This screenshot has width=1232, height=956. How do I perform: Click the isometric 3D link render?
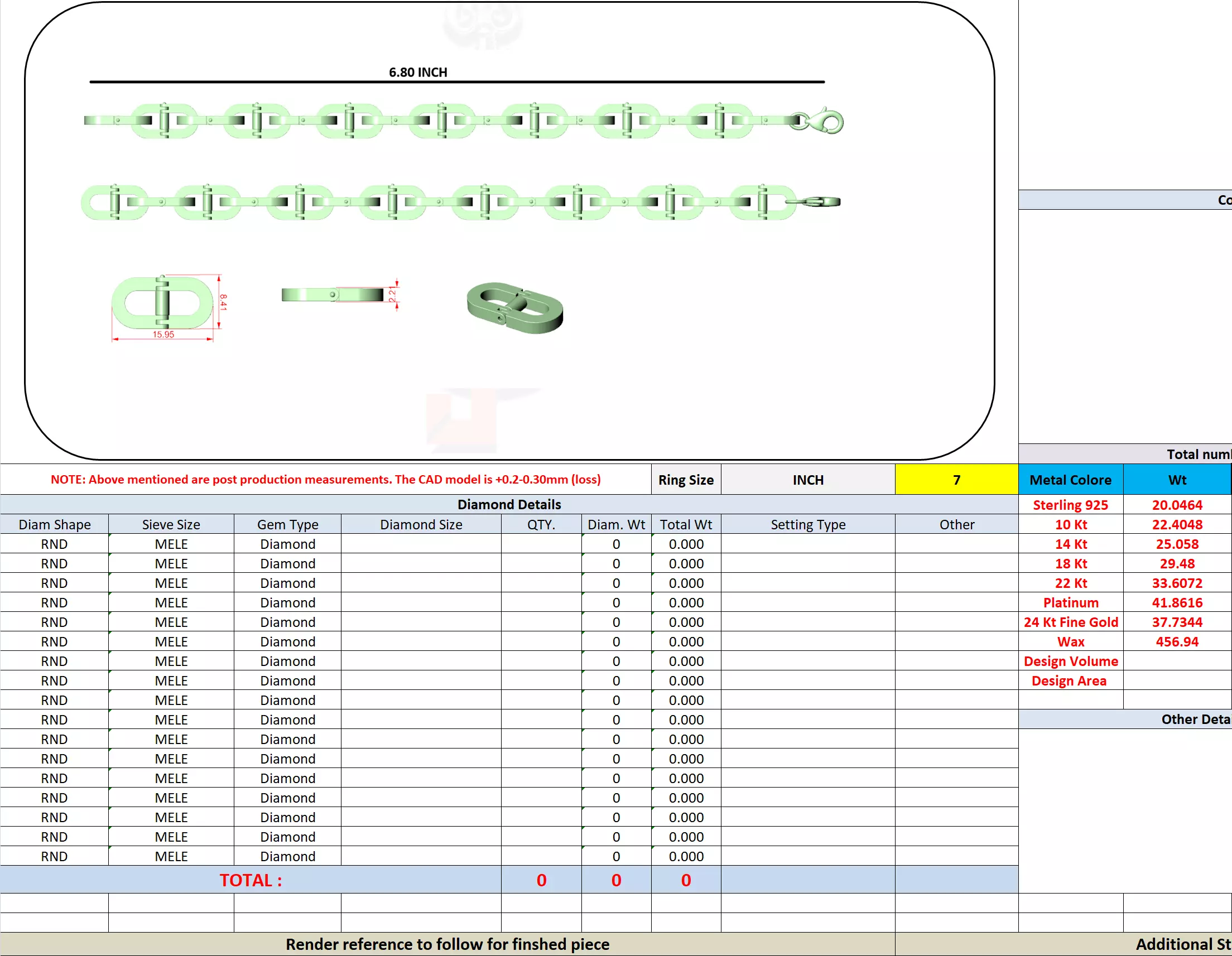click(x=514, y=308)
